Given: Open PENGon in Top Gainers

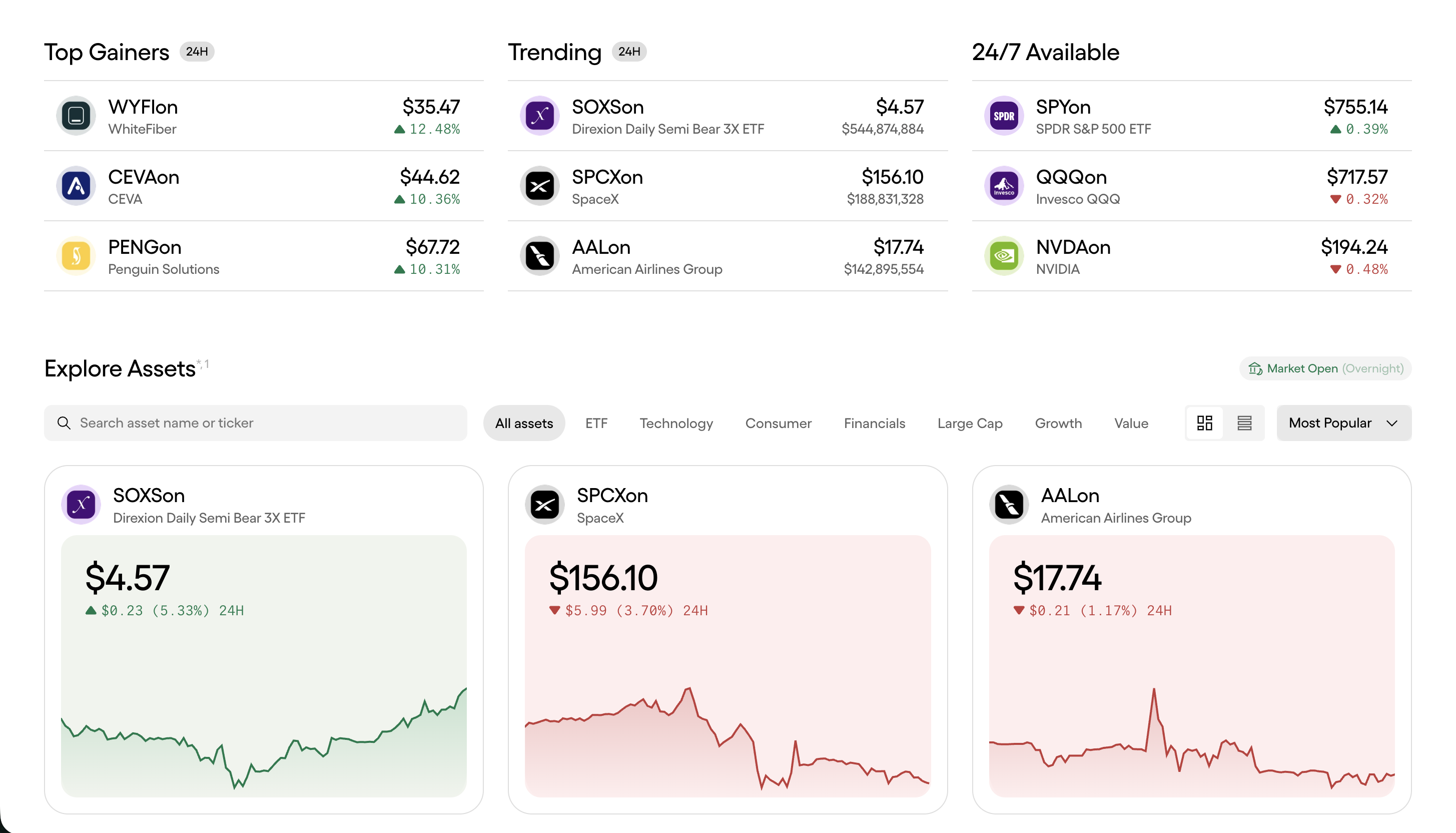Looking at the screenshot, I should coord(264,256).
